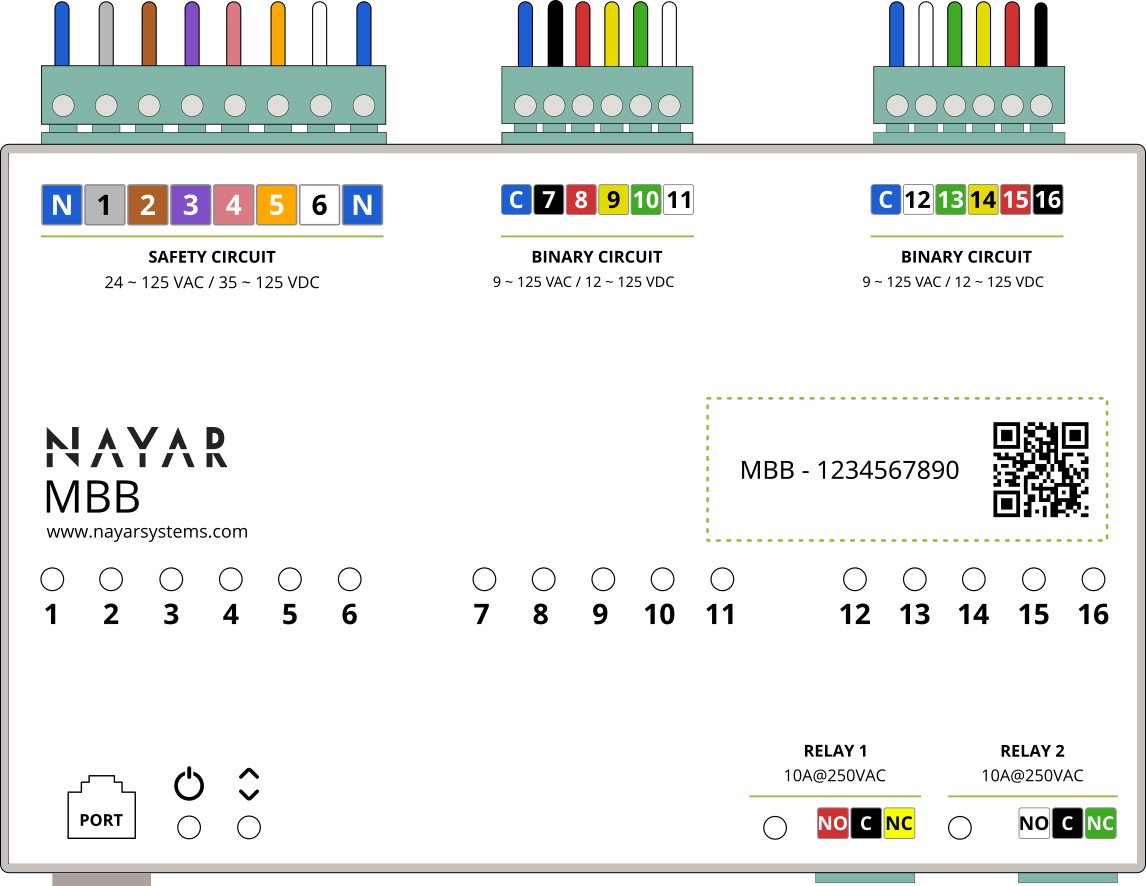This screenshot has width=1146, height=886.
Task: Click the yellow terminal label 14
Action: (983, 200)
